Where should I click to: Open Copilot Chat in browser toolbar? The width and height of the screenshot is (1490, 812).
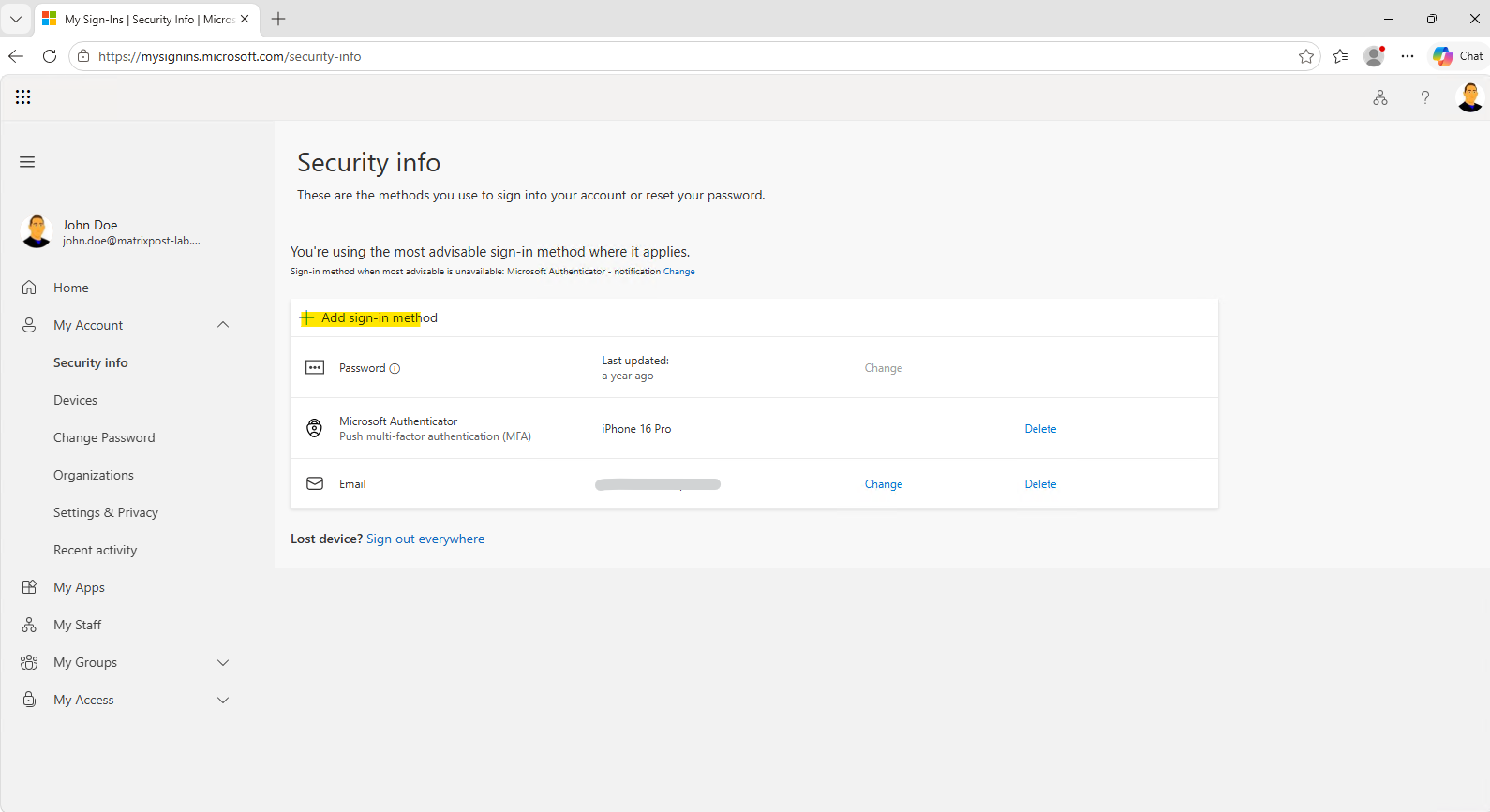coord(1458,56)
